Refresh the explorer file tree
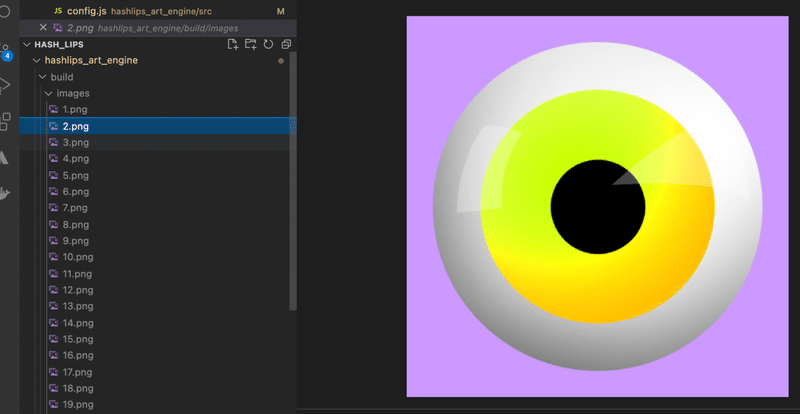This screenshot has height=414, width=800. point(268,44)
